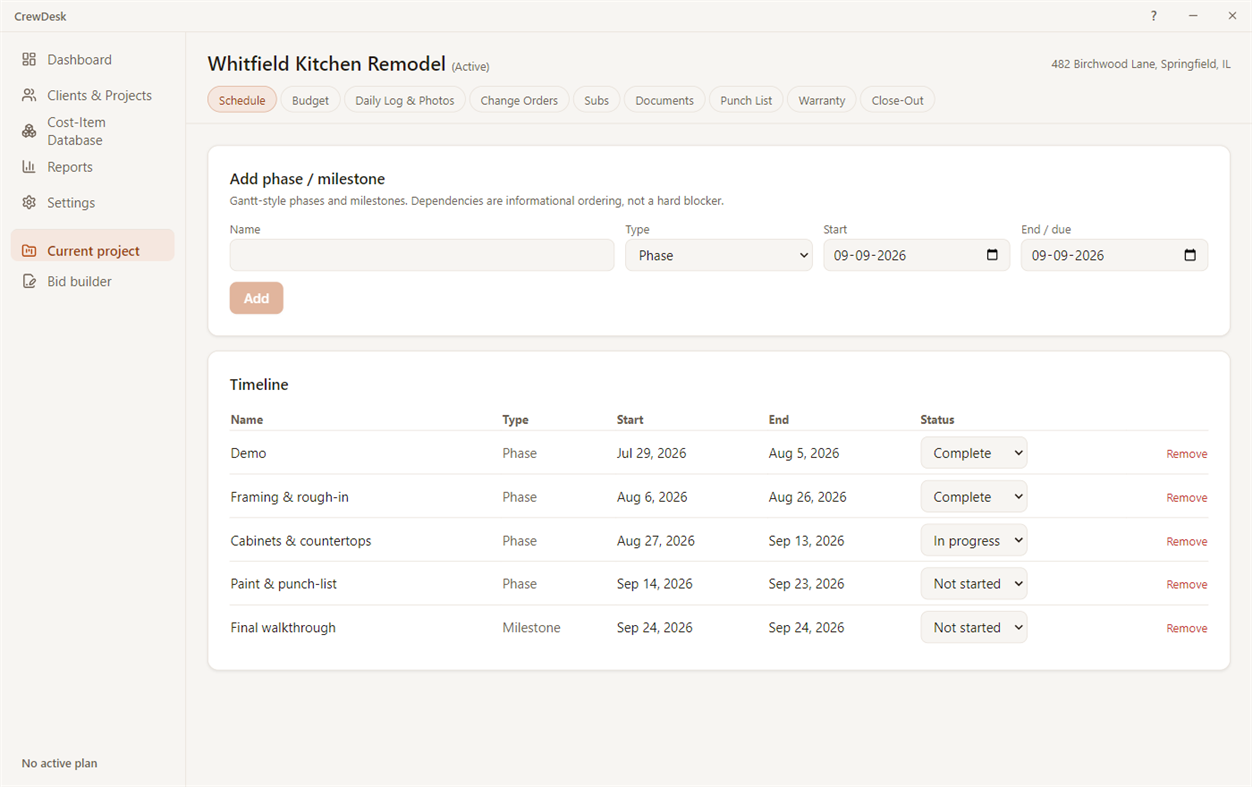This screenshot has width=1252, height=787.
Task: Click the Bid builder sidebar label
Action: pos(79,282)
